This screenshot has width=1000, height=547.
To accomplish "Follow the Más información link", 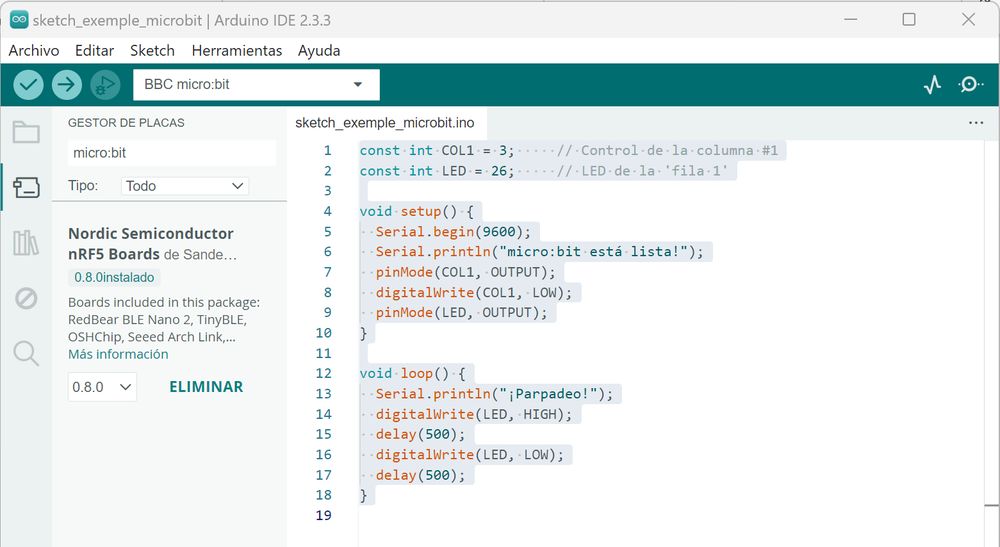I will pos(118,354).
